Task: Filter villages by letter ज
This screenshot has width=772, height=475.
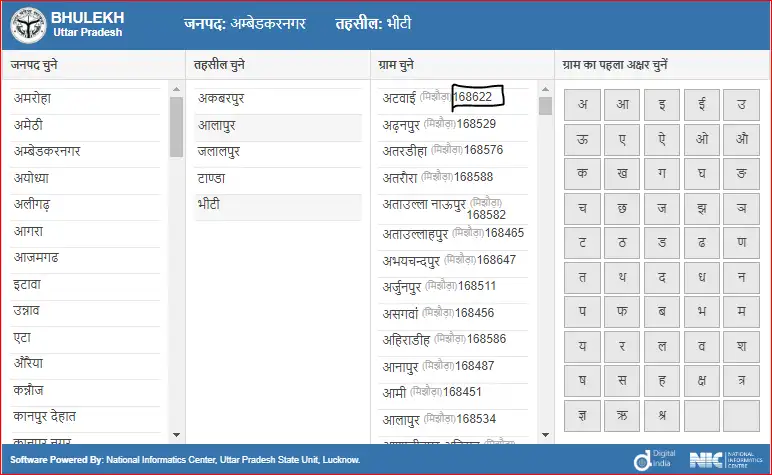Action: pos(662,208)
